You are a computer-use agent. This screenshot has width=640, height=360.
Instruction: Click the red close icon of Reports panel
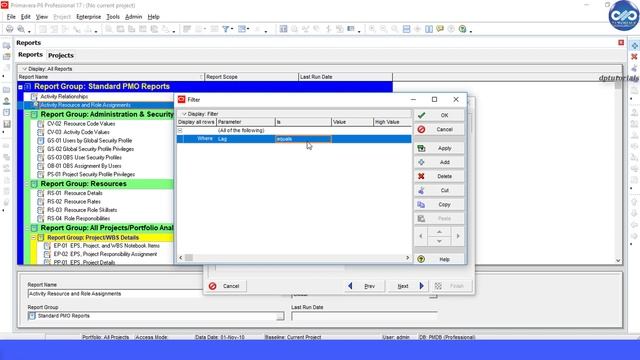(621, 42)
